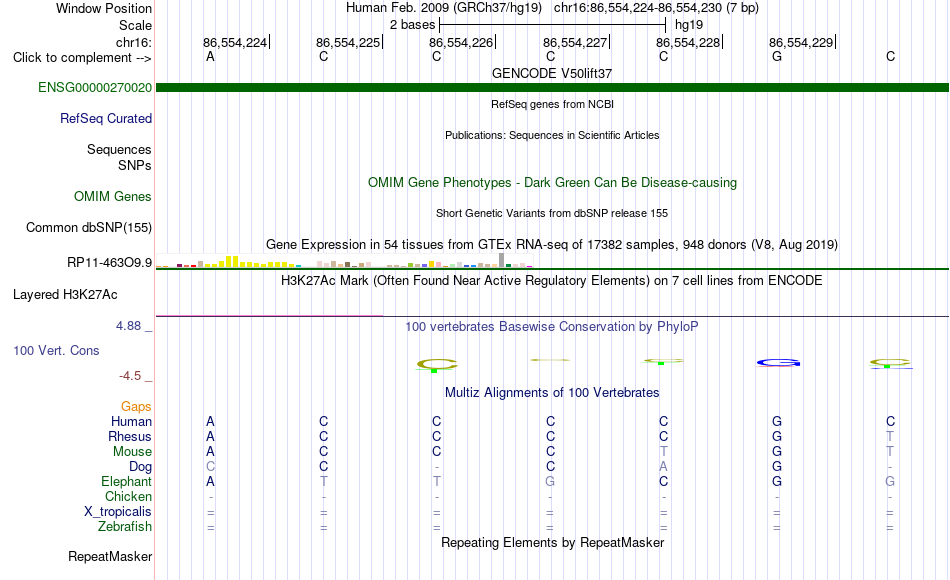Click the 'Click to complement -->' label
The width and height of the screenshot is (950, 580).
82,58
